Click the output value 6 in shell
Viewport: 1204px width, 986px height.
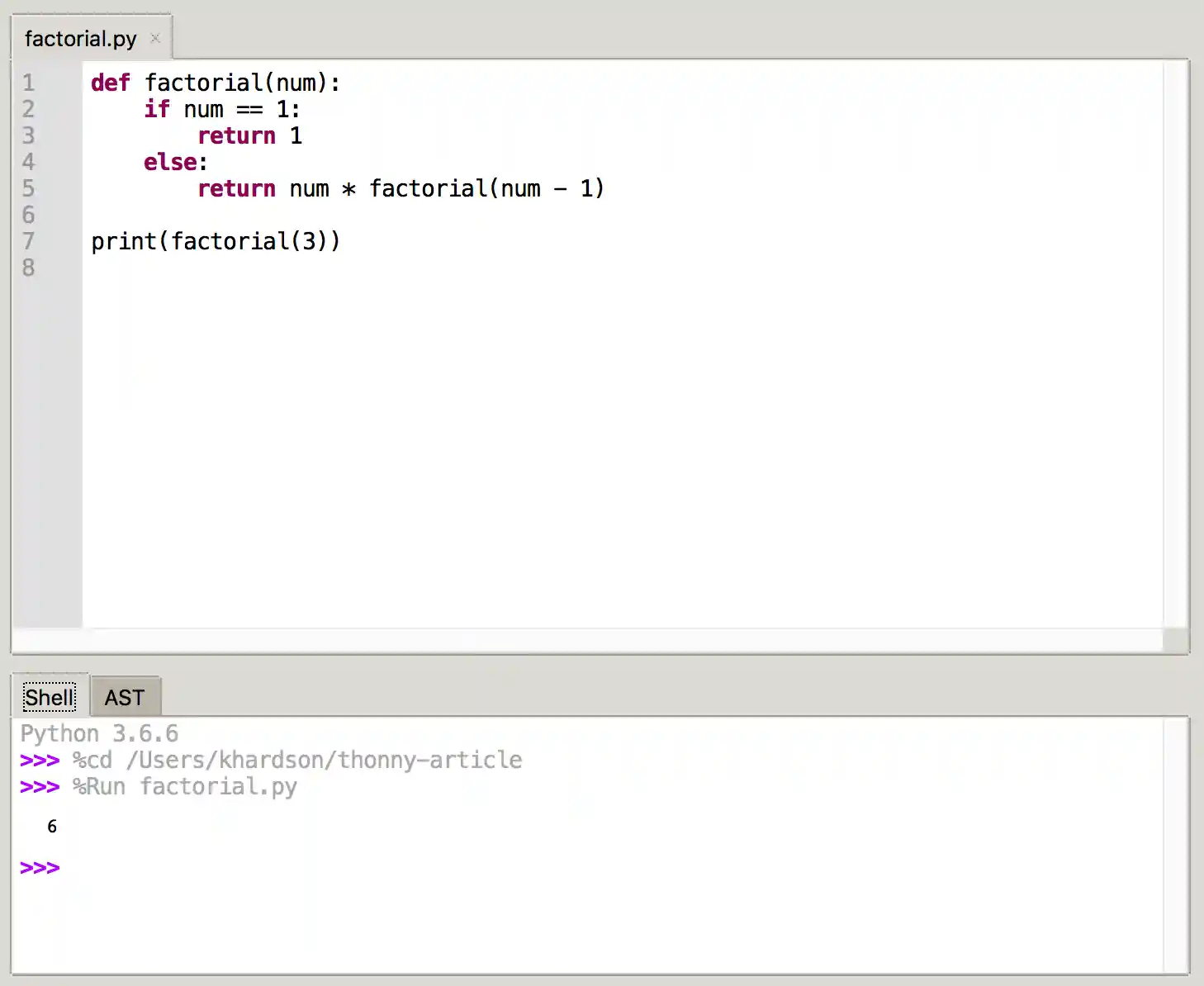point(52,827)
